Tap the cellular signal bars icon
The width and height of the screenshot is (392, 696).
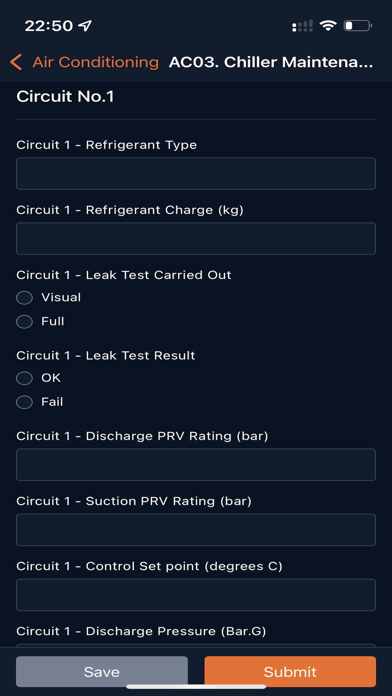302,26
